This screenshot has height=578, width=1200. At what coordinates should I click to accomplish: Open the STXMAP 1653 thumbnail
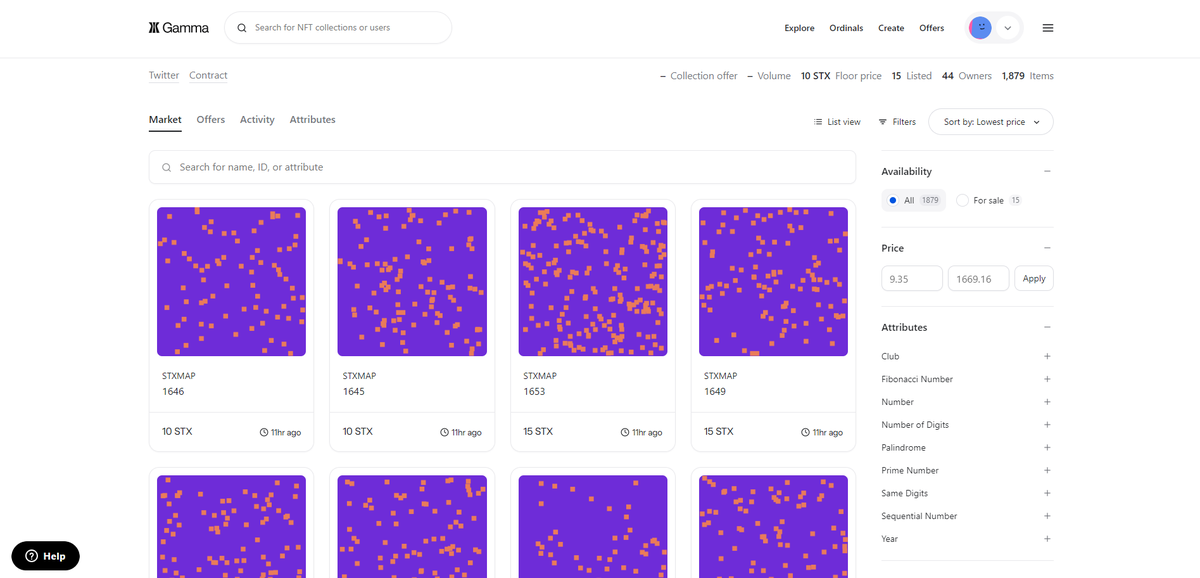click(593, 281)
